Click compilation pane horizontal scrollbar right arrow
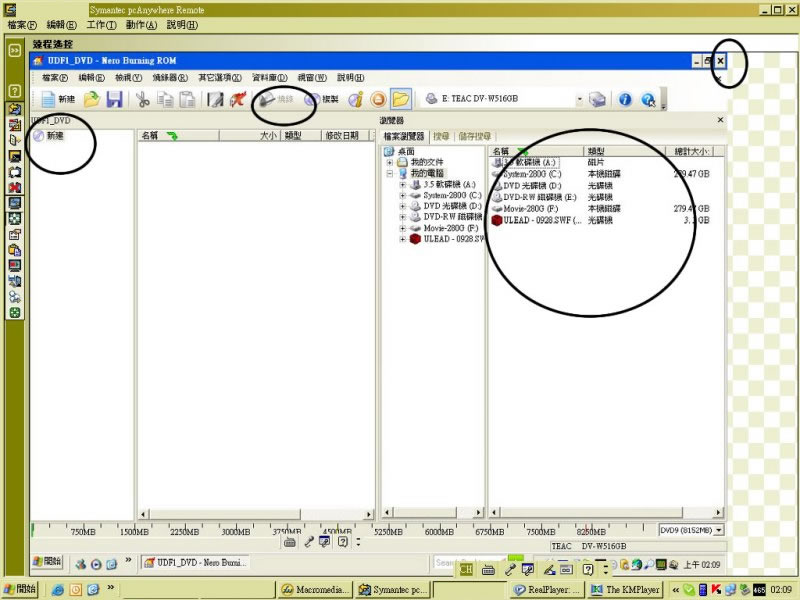This screenshot has height=600, width=800. click(368, 514)
